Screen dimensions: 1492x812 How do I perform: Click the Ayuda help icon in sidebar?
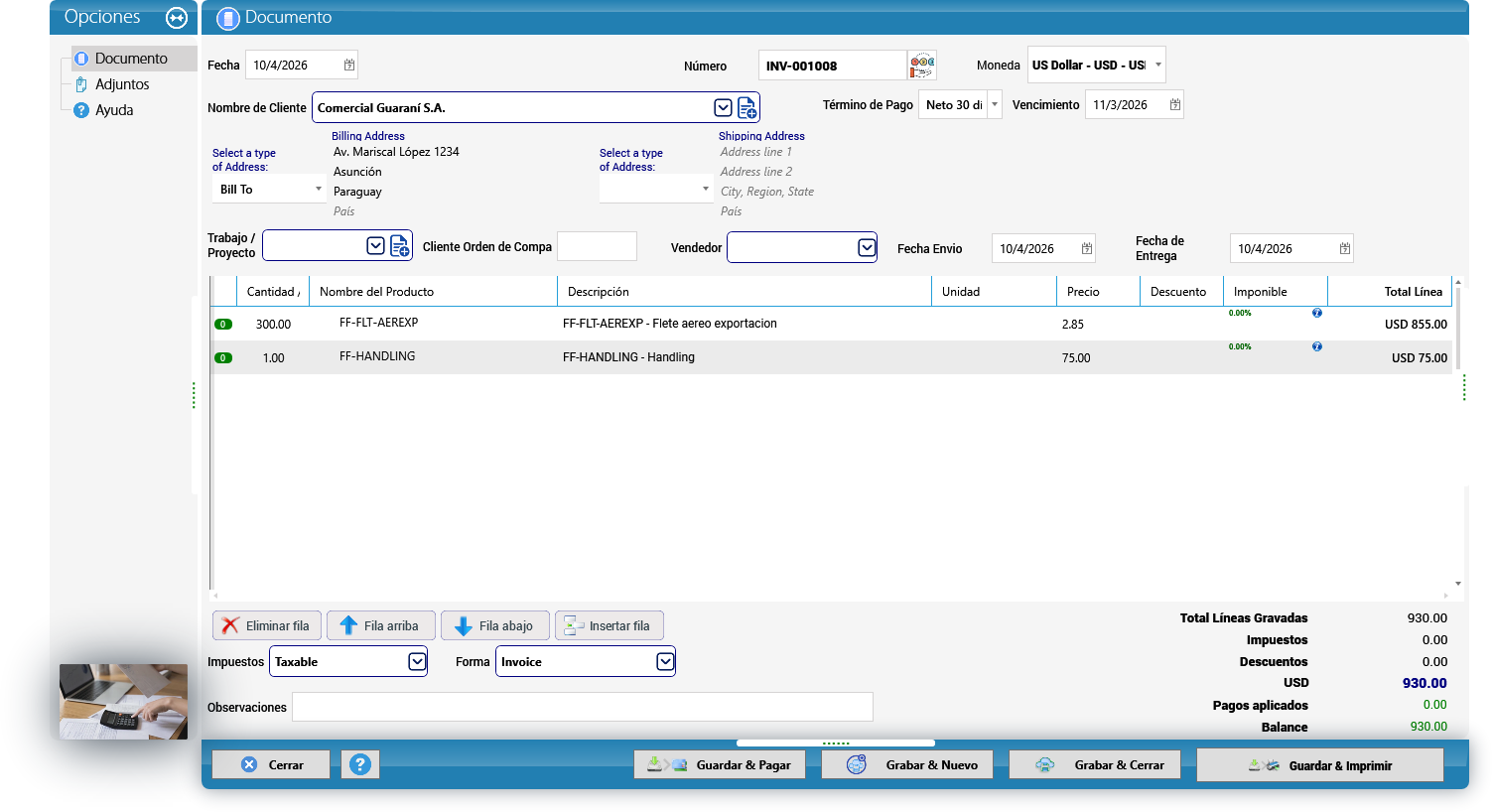coord(81,110)
